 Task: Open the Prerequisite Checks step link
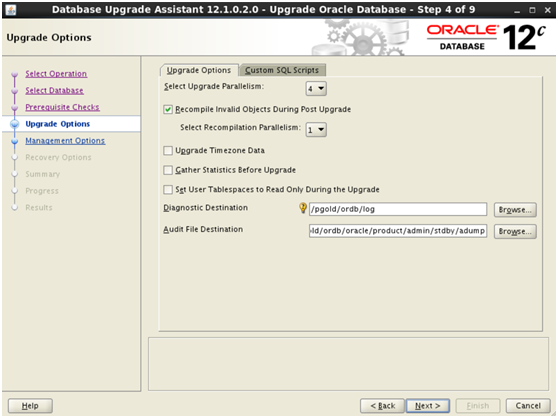(63, 107)
